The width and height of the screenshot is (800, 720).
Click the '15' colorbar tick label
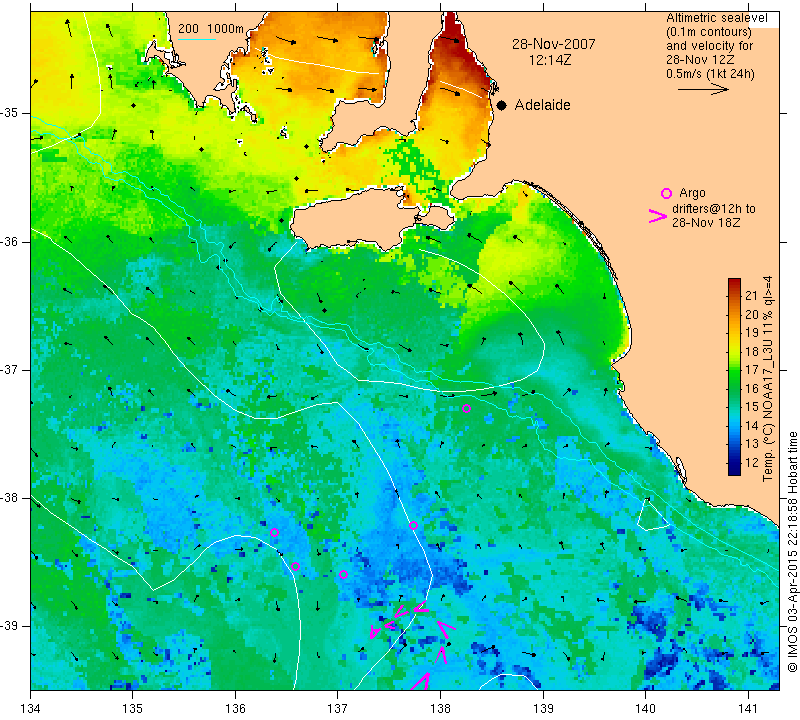(x=752, y=407)
